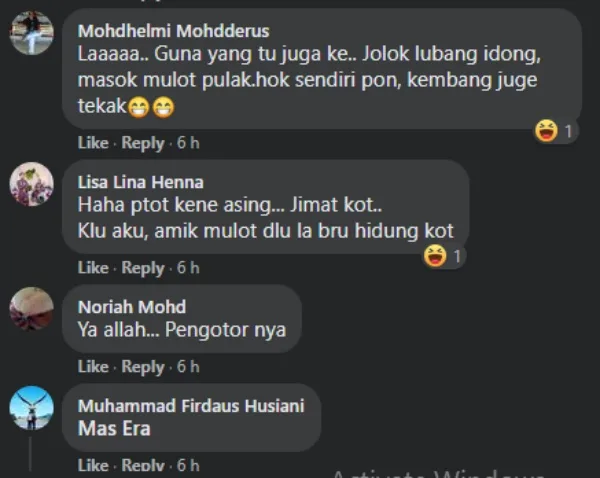This screenshot has height=478, width=600.
Task: Like Mohdhelmi Mohdderus's comment
Action: 93,143
